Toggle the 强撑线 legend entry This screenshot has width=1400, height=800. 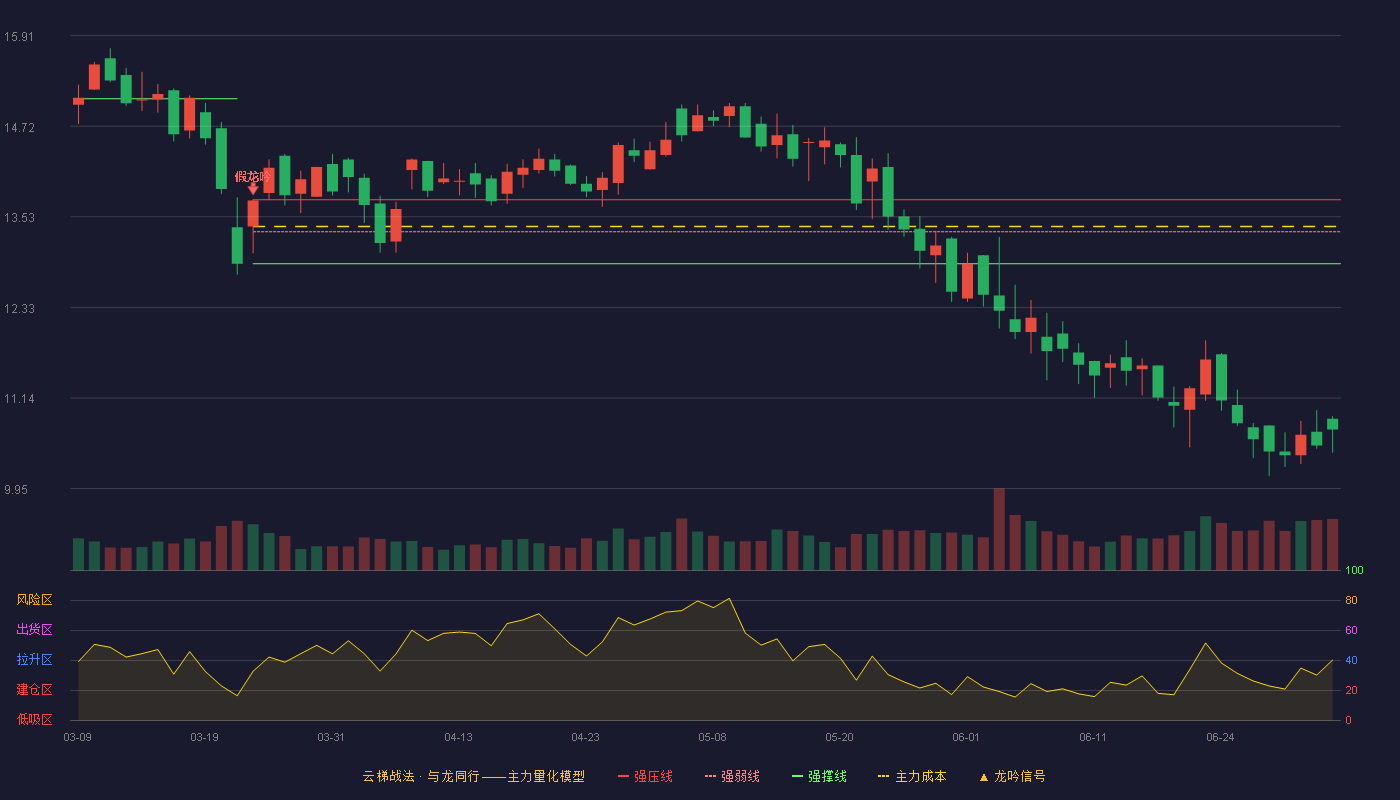coord(819,776)
